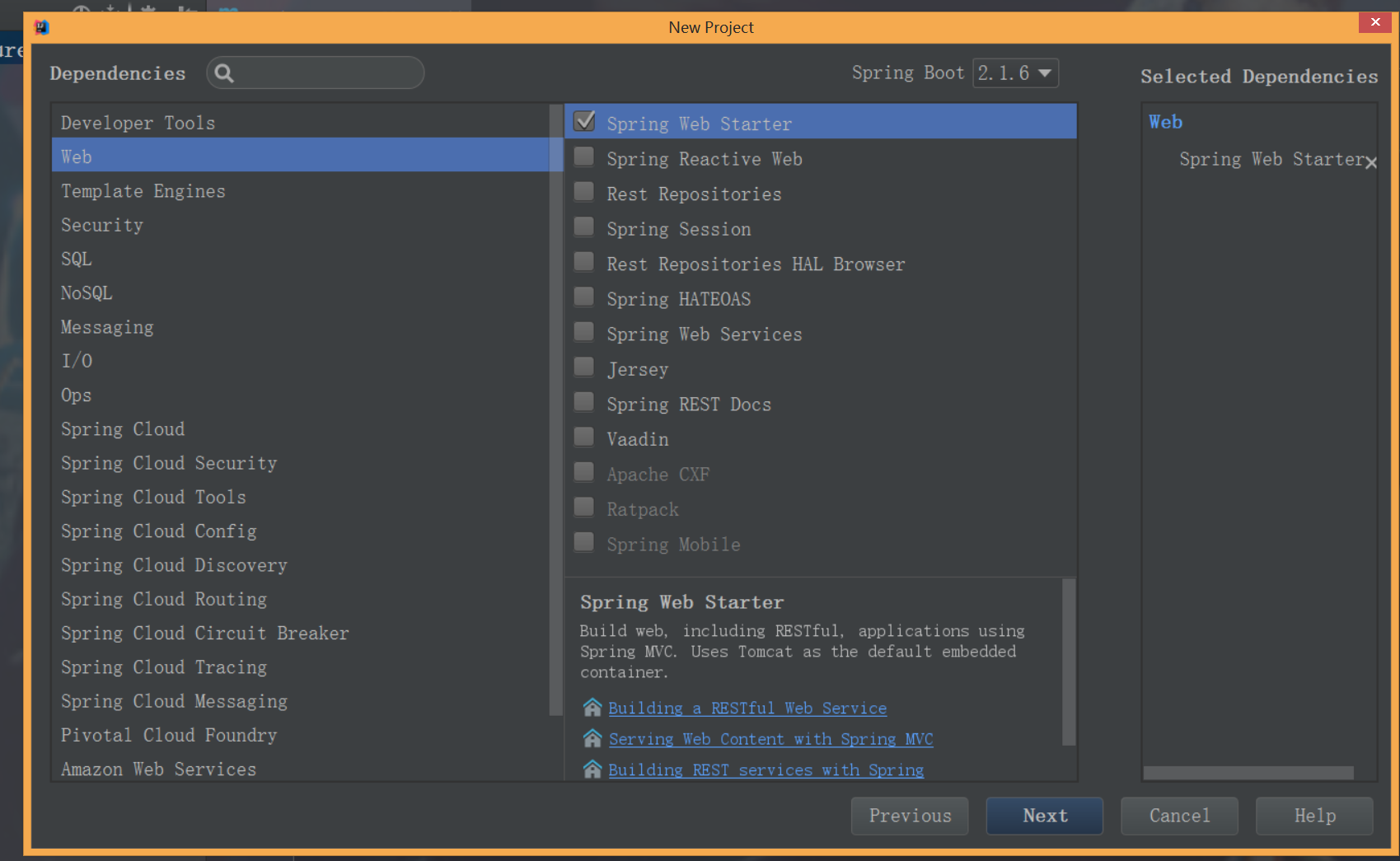Viewport: 1400px width, 861px height.
Task: Enable the Rest Repositories checkbox
Action: point(584,192)
